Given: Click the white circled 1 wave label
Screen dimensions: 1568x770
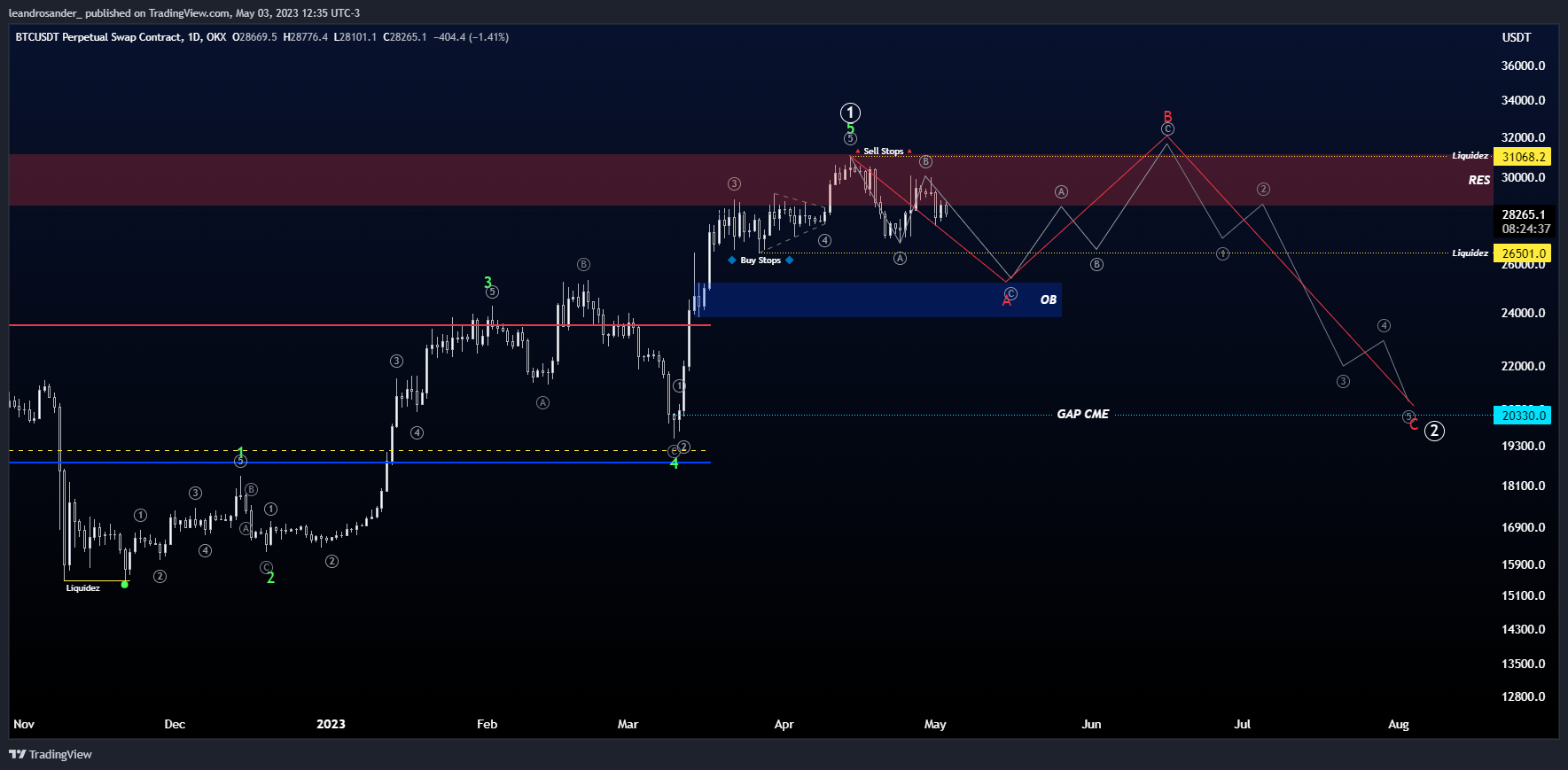Looking at the screenshot, I should coord(850,113).
